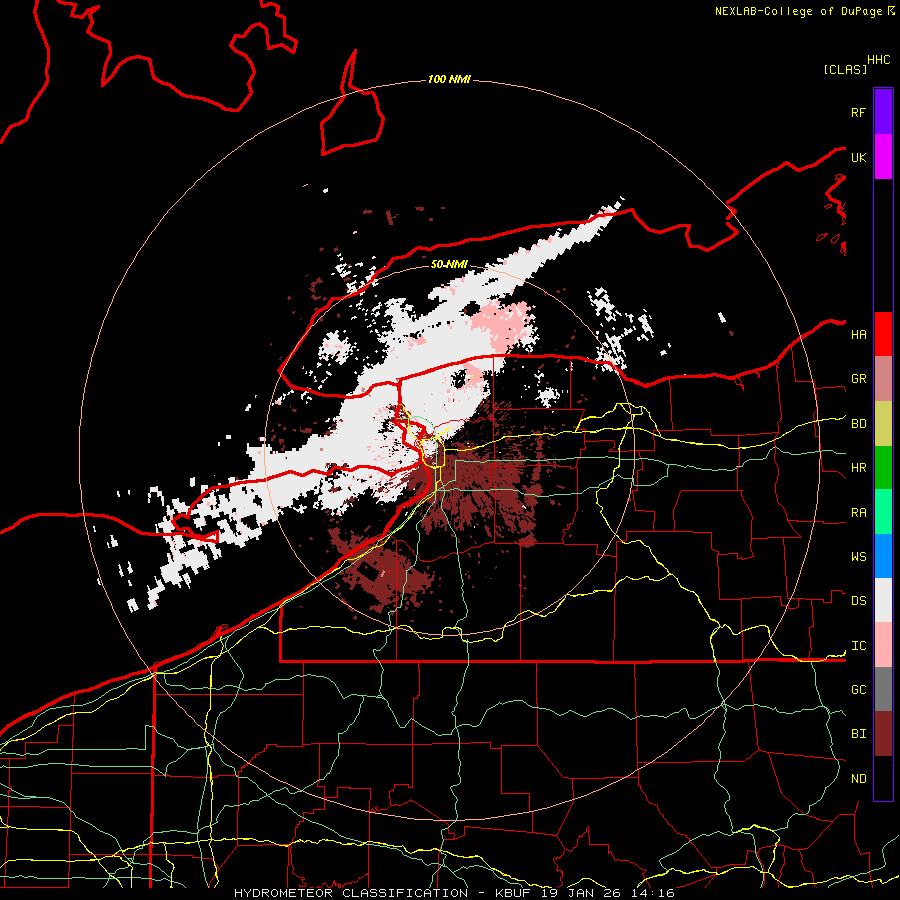Click the DS white legend swatch
Image resolution: width=900 pixels, height=900 pixels.
click(x=883, y=600)
